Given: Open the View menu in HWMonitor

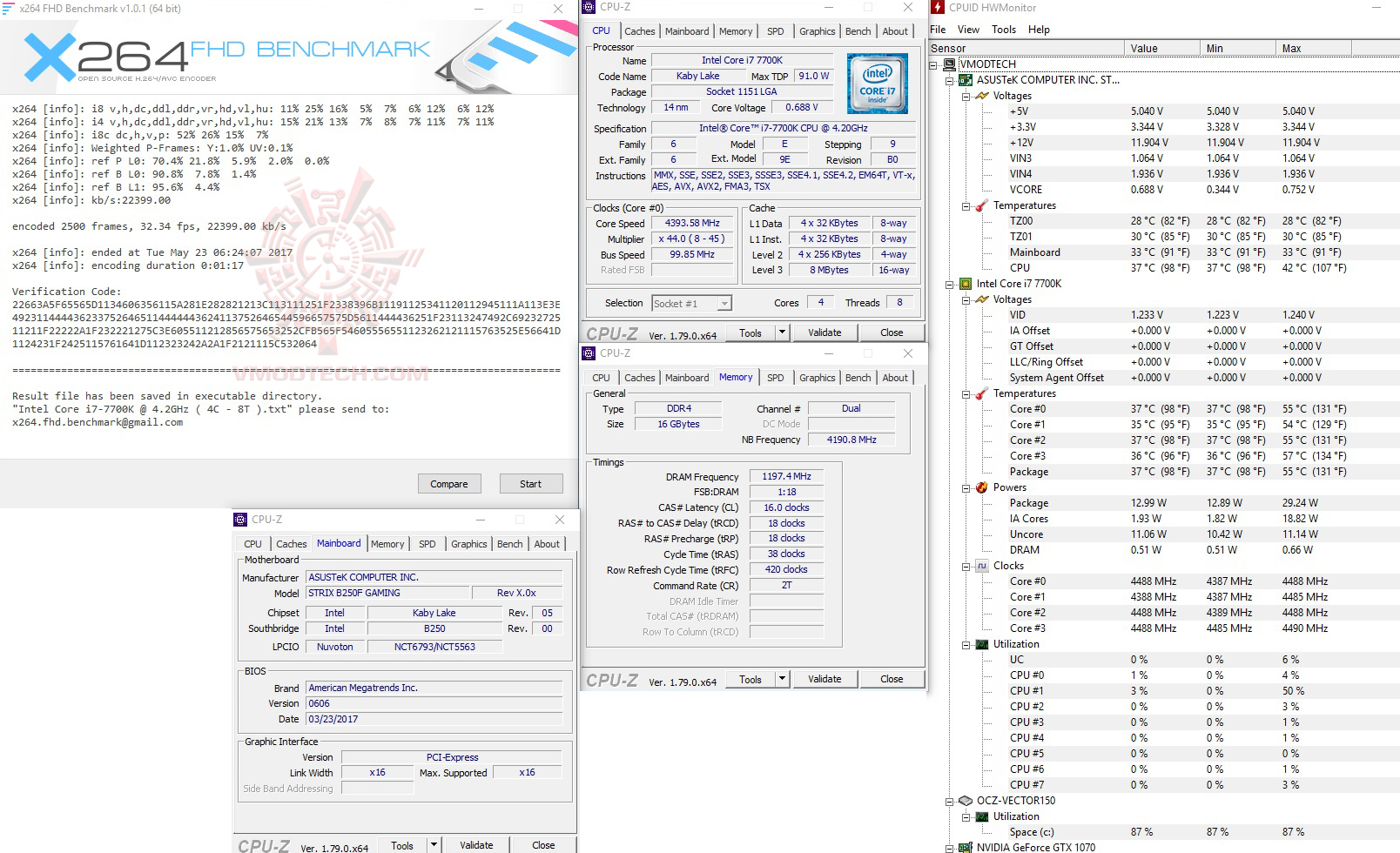Looking at the screenshot, I should pyautogui.click(x=968, y=30).
